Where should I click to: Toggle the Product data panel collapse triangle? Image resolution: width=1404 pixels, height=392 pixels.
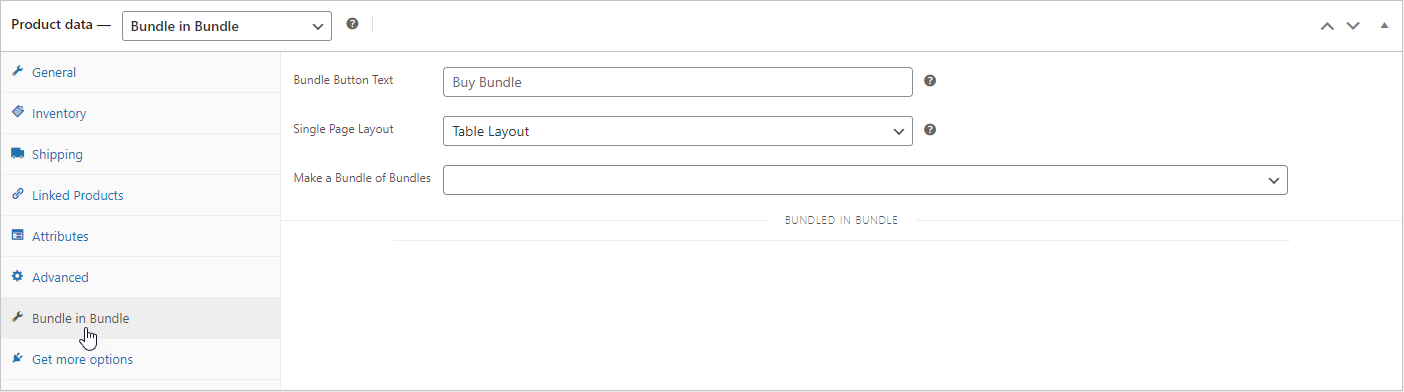[x=1385, y=26]
